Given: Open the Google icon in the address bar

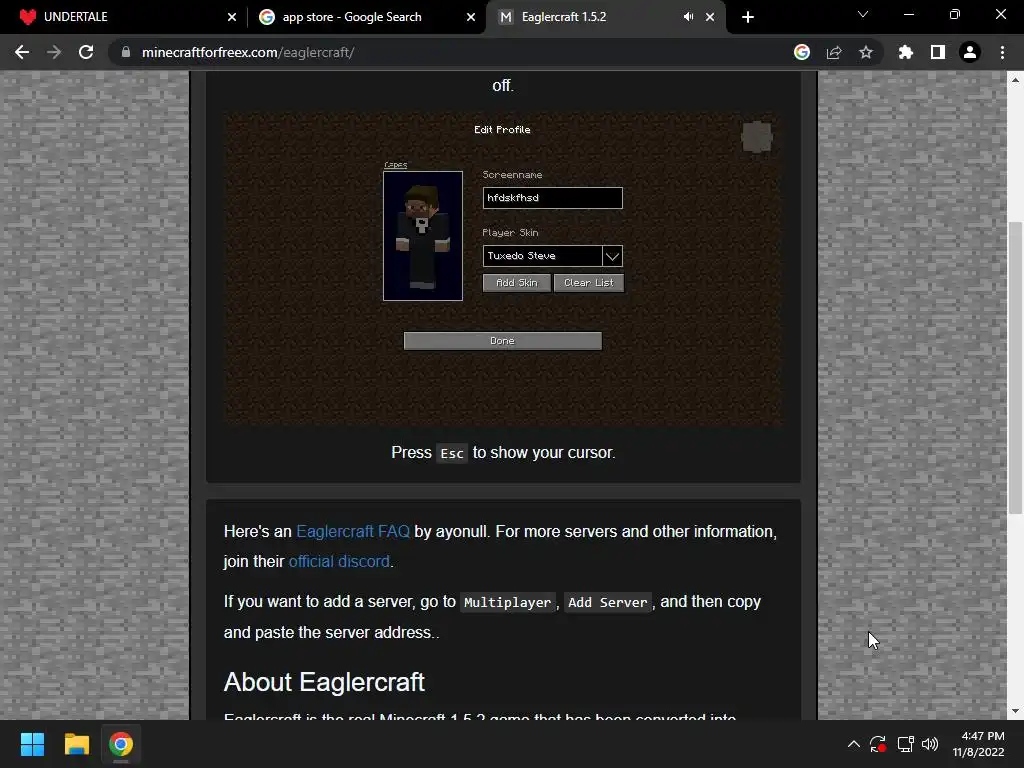Looking at the screenshot, I should pyautogui.click(x=802, y=52).
